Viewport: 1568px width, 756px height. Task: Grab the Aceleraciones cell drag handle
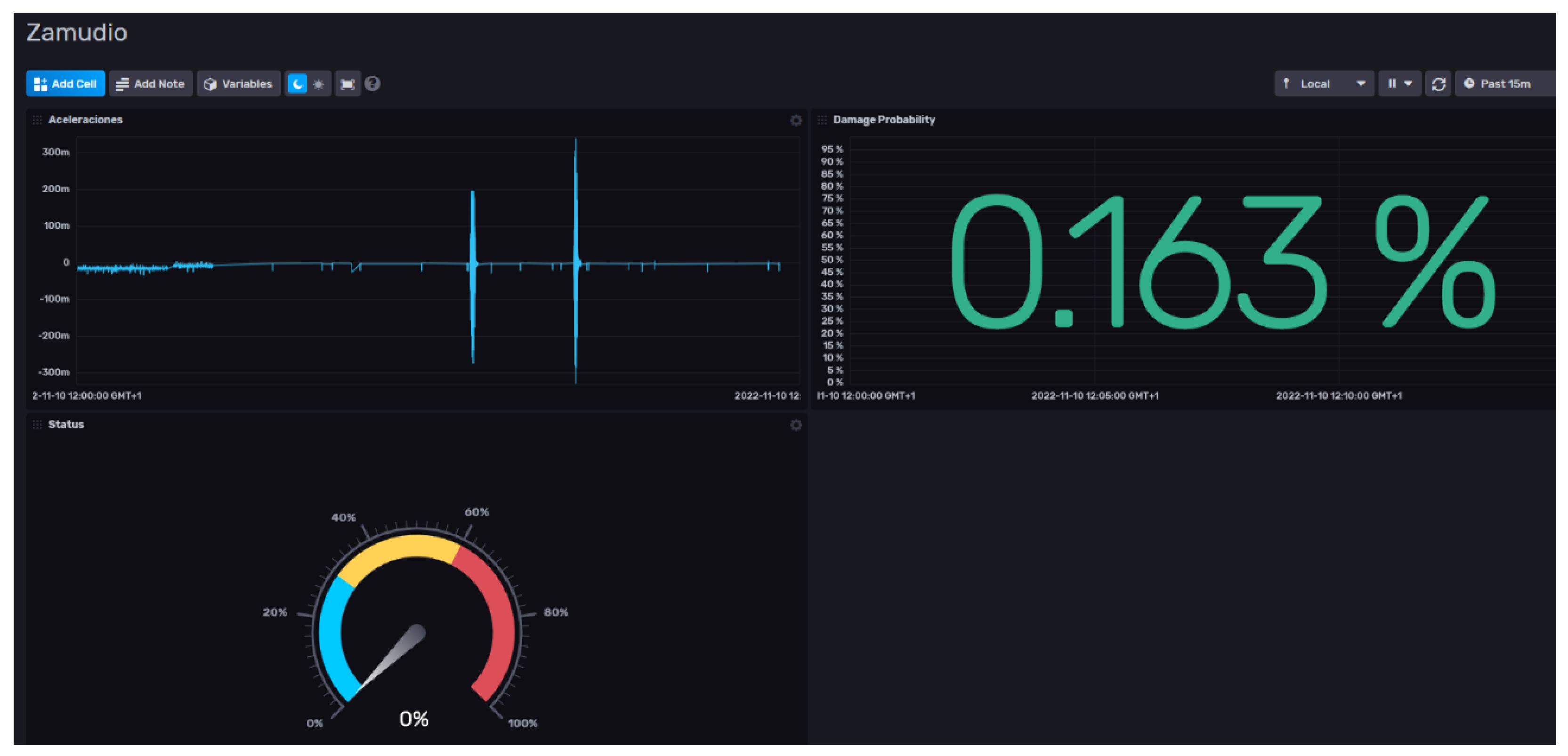[37, 120]
